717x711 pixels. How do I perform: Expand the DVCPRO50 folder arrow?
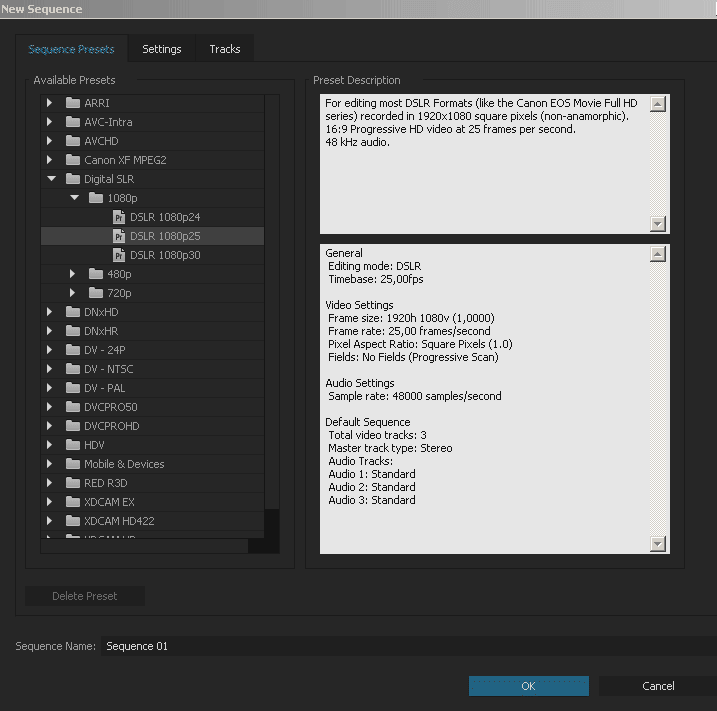(49, 407)
